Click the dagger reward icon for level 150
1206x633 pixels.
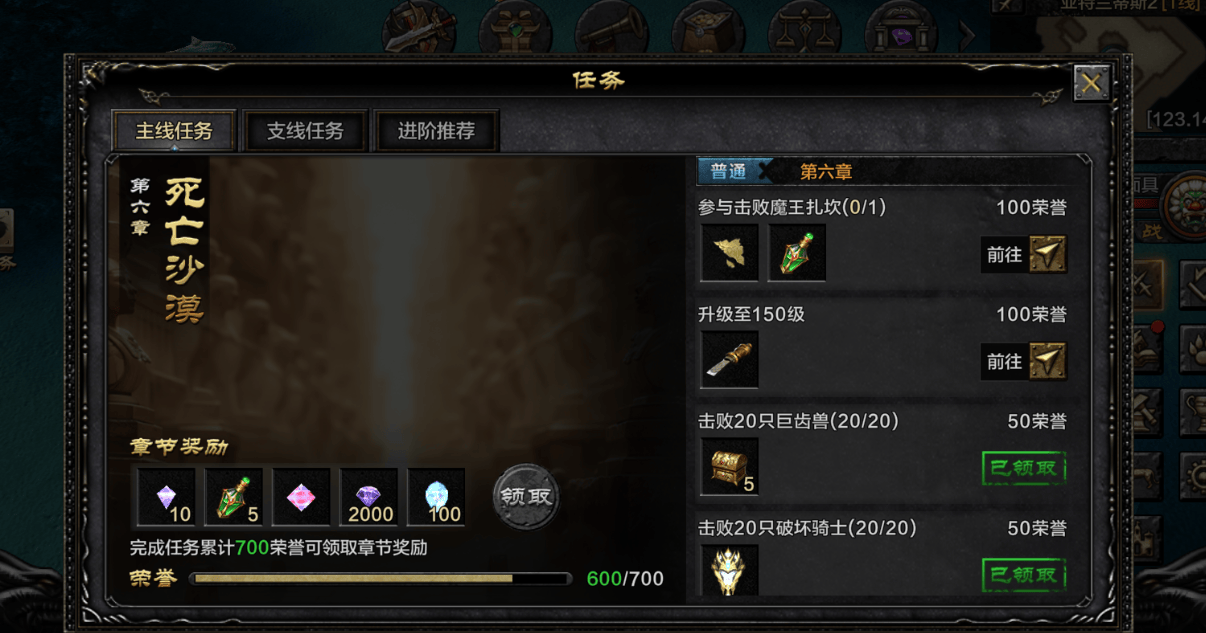(729, 360)
